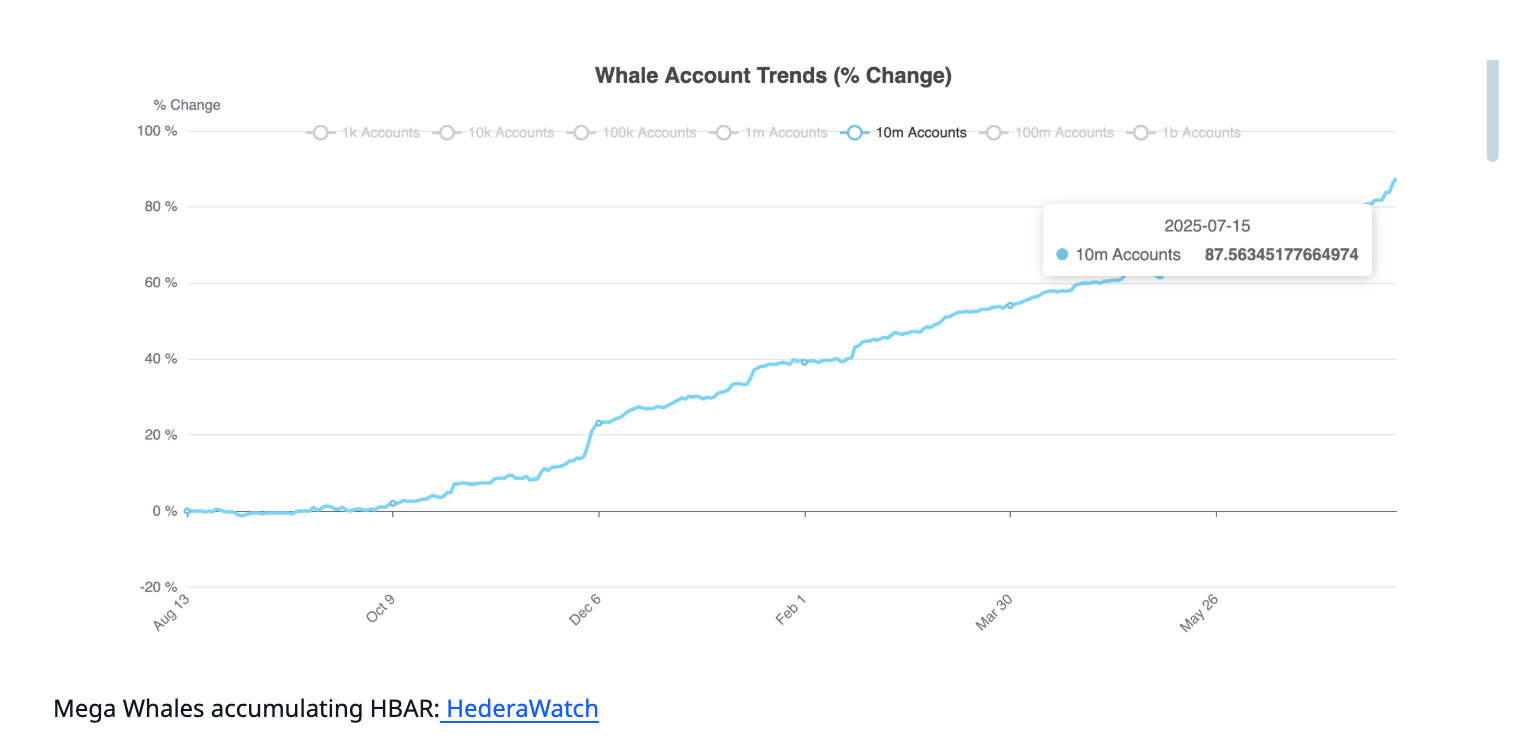Toggle the 1b Accounts legend marker
This screenshot has width=1538, height=754.
1139,133
